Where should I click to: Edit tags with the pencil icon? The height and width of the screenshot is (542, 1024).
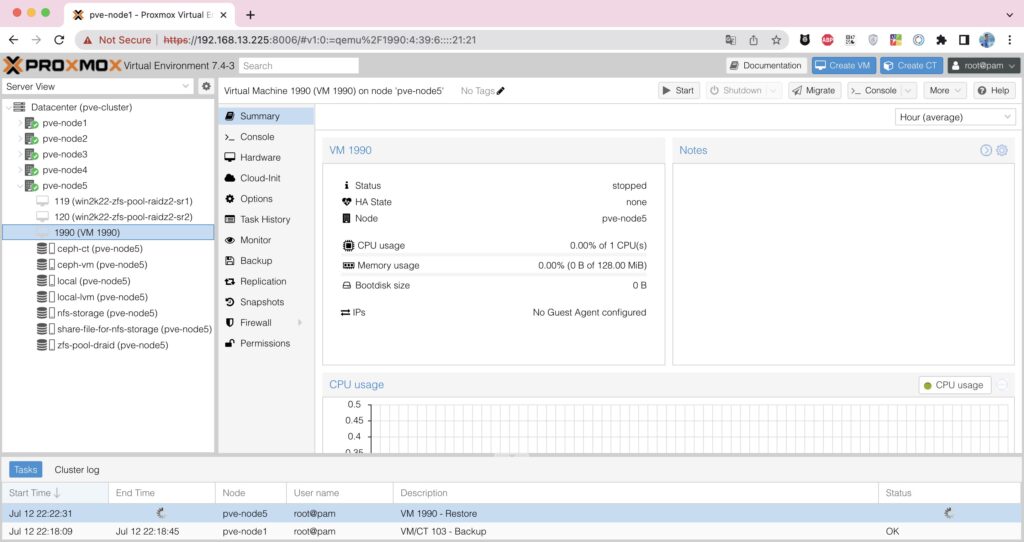click(501, 91)
